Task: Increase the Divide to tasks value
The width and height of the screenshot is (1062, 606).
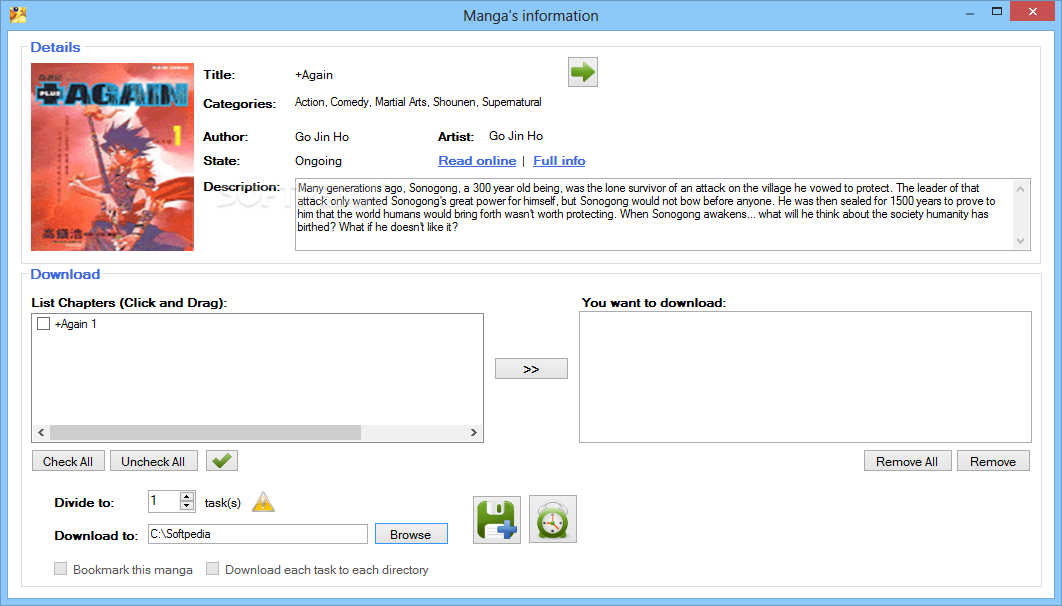Action: (188, 496)
